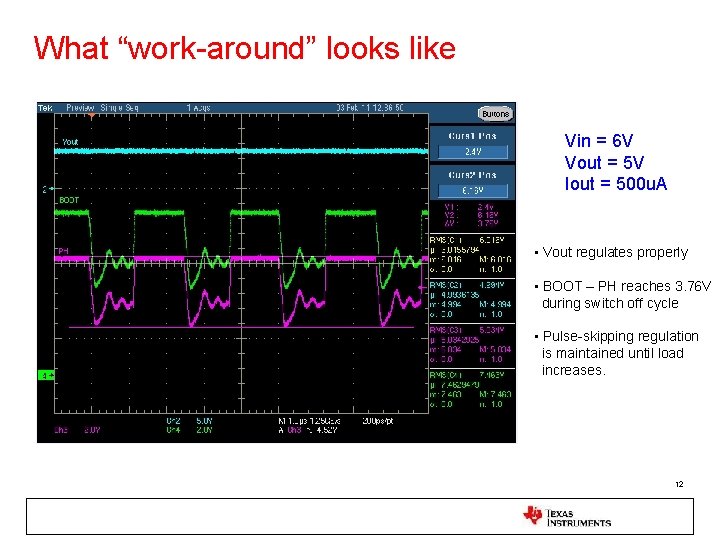This screenshot has width=720, height=540.
Task: Click the Tek logo label
Action: tap(45, 108)
